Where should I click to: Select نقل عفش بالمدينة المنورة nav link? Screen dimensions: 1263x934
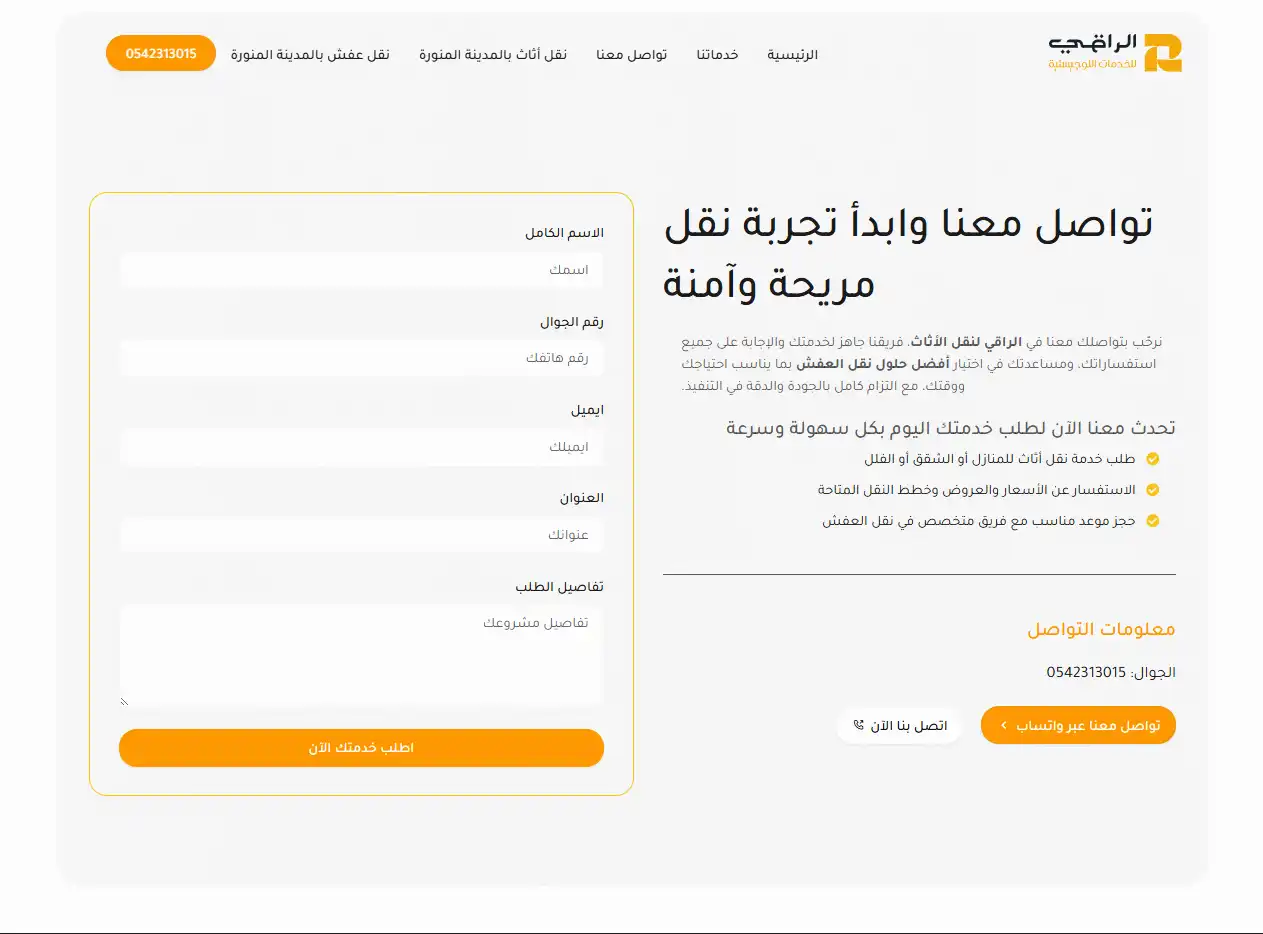[x=310, y=54]
